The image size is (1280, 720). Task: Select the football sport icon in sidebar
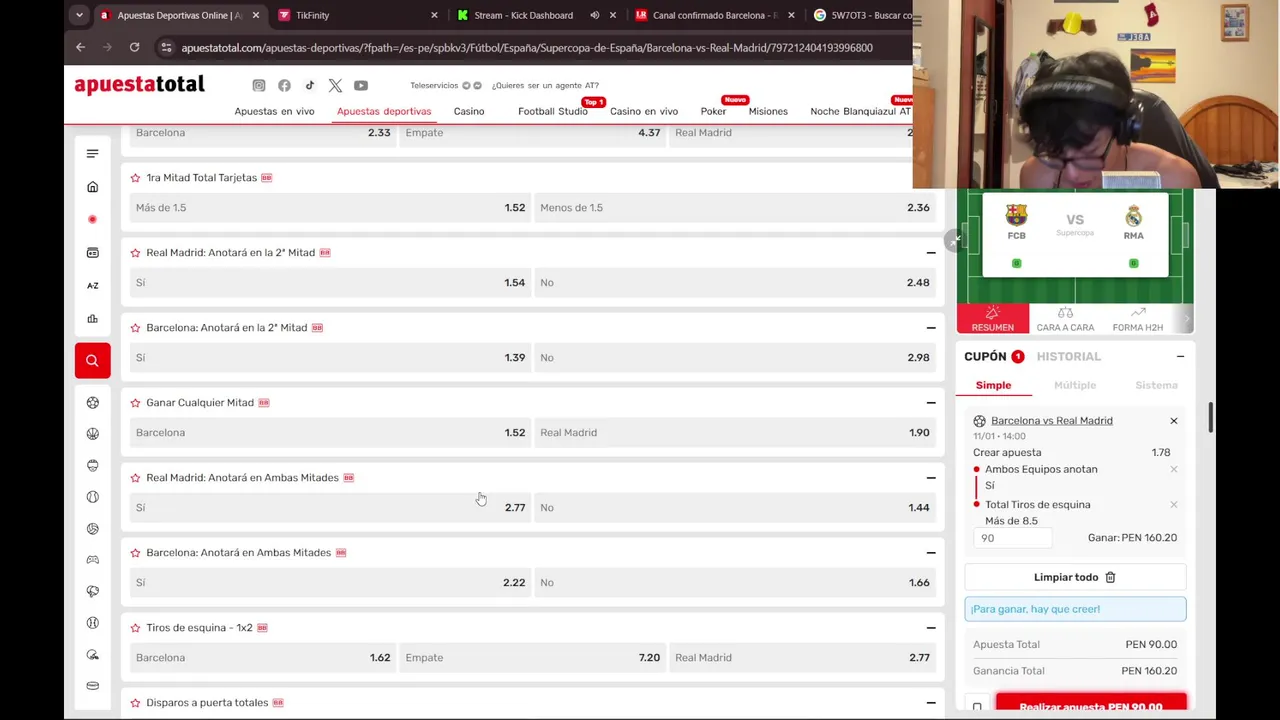[92, 402]
